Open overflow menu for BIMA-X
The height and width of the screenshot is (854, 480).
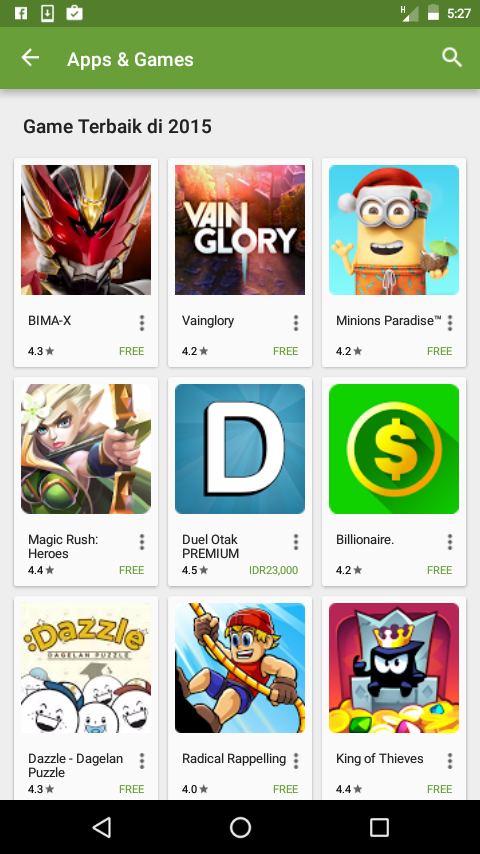coord(142,323)
